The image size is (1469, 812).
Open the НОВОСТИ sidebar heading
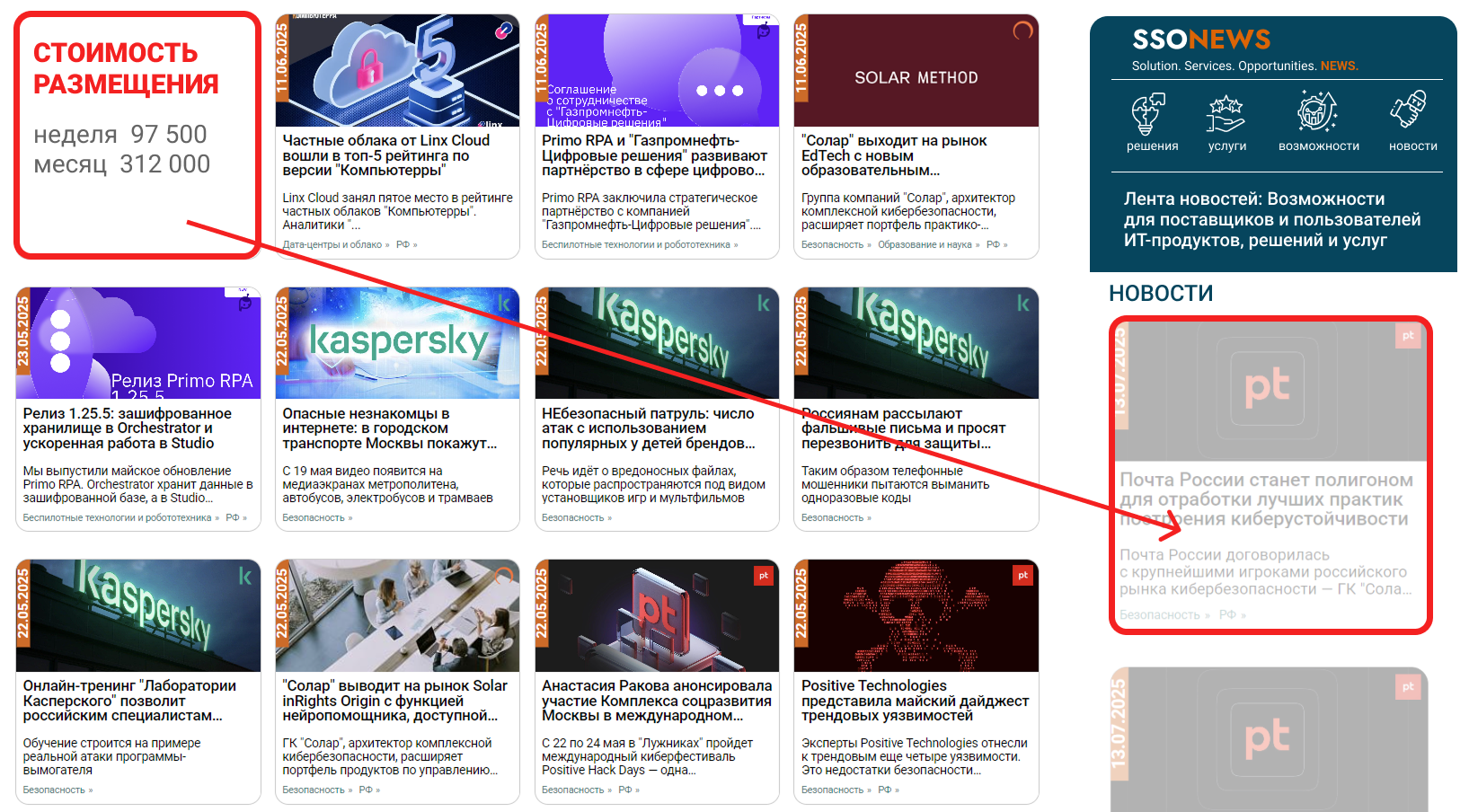[x=1161, y=293]
